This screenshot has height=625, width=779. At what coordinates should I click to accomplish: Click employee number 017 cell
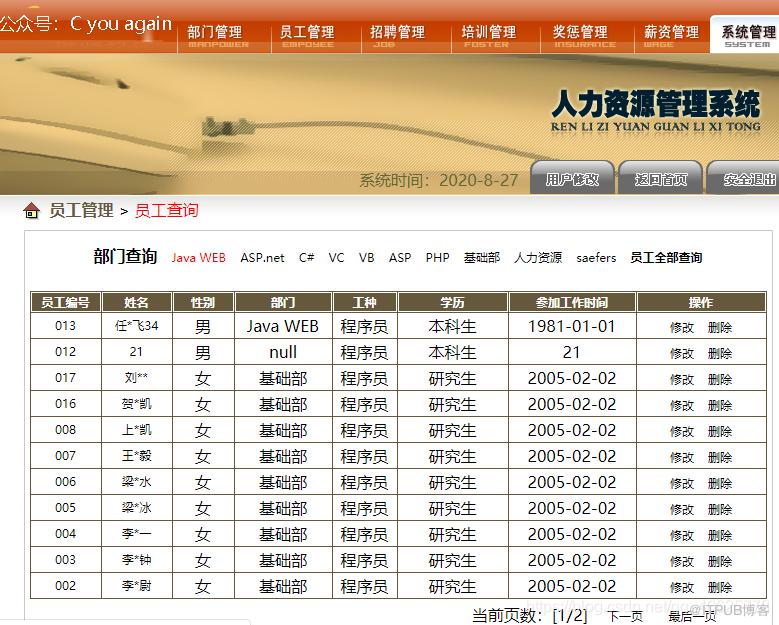click(x=66, y=378)
